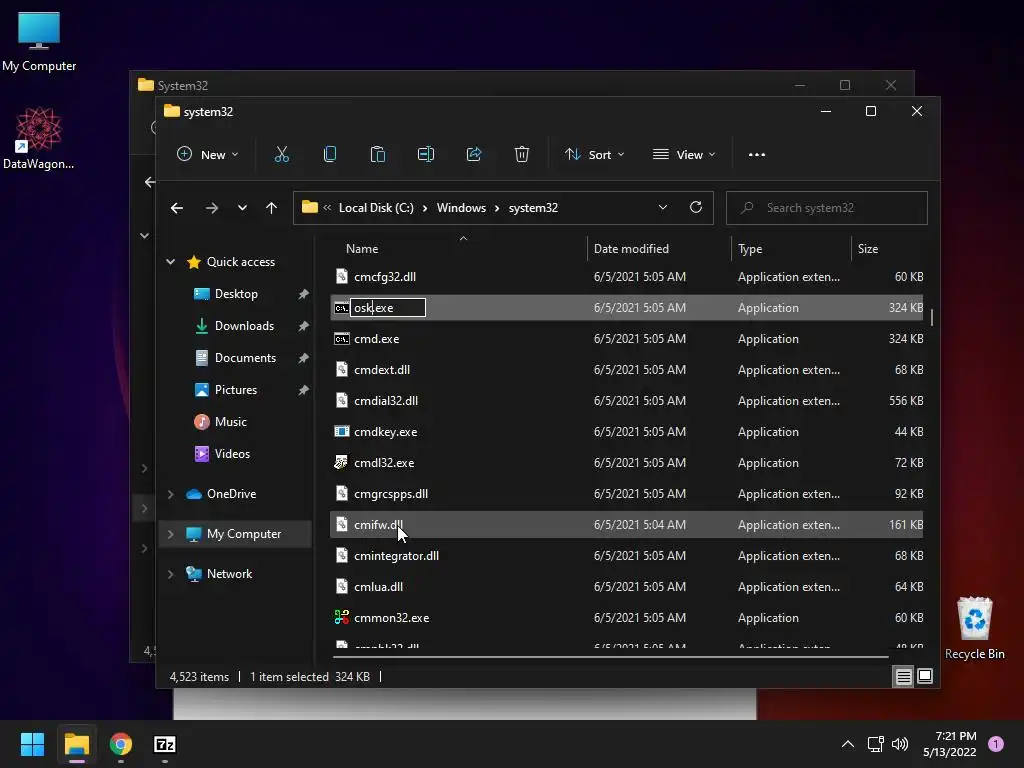
Task: Click the Delete trash icon
Action: pyautogui.click(x=521, y=155)
